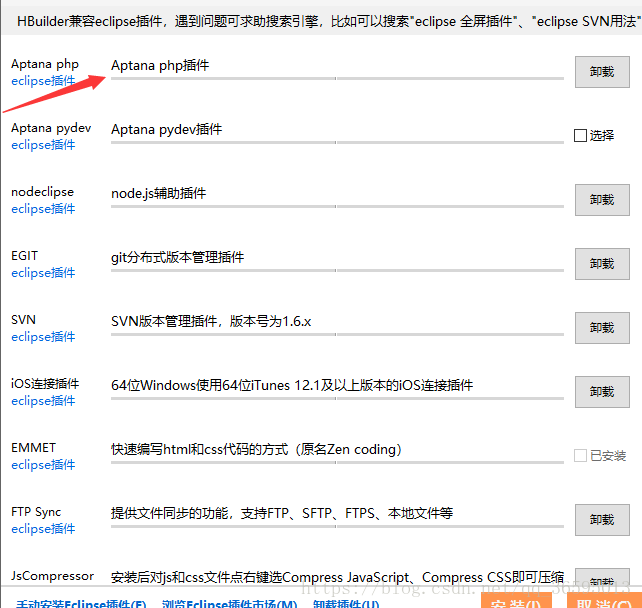The width and height of the screenshot is (642, 608).
Task: Click the Zen coding description text
Action: point(256,450)
